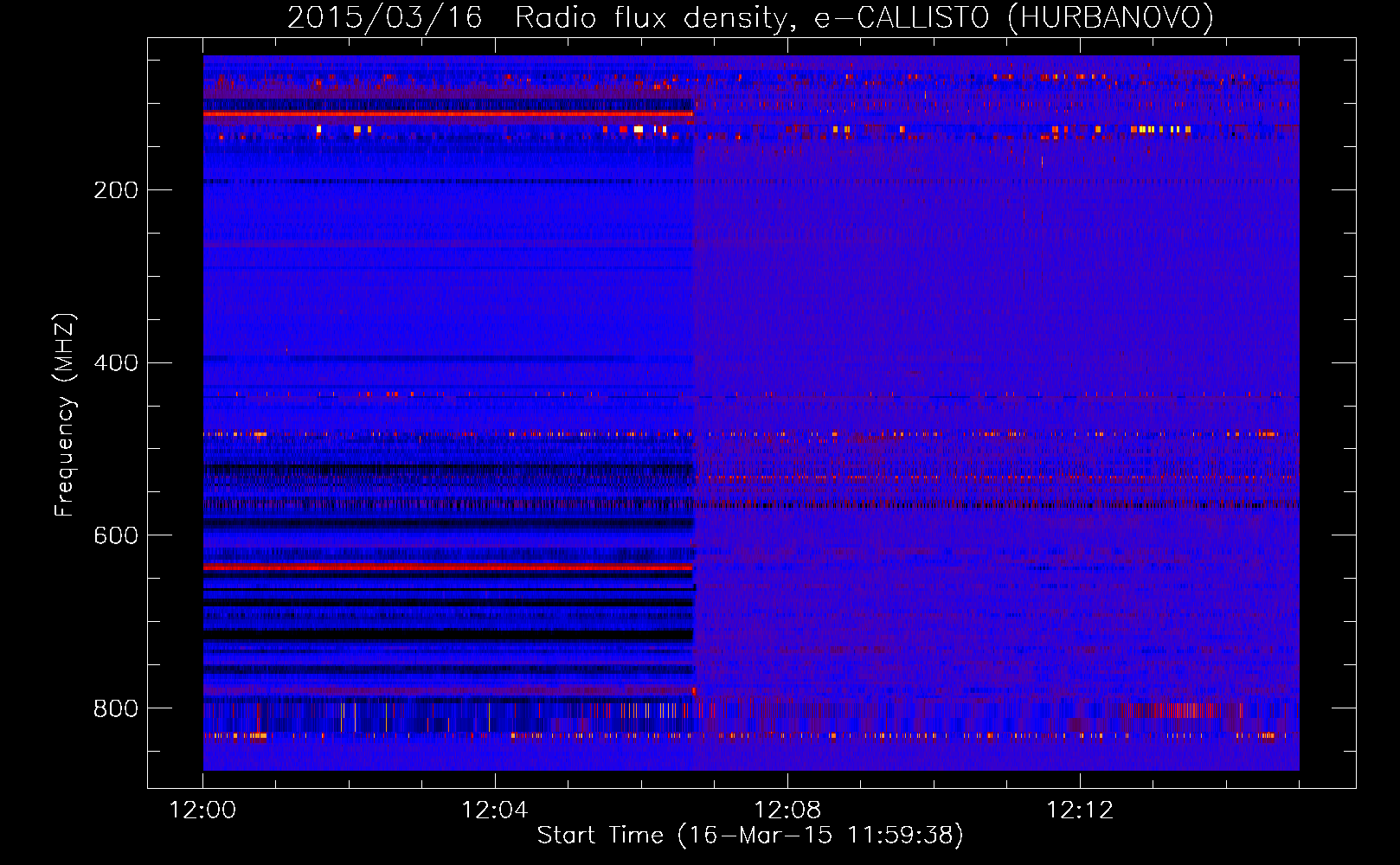
Task: Click the plot title '2015/03/16 Radio flux density, e-CALLISTO (HURBANOVO)'
Action: coord(750,18)
